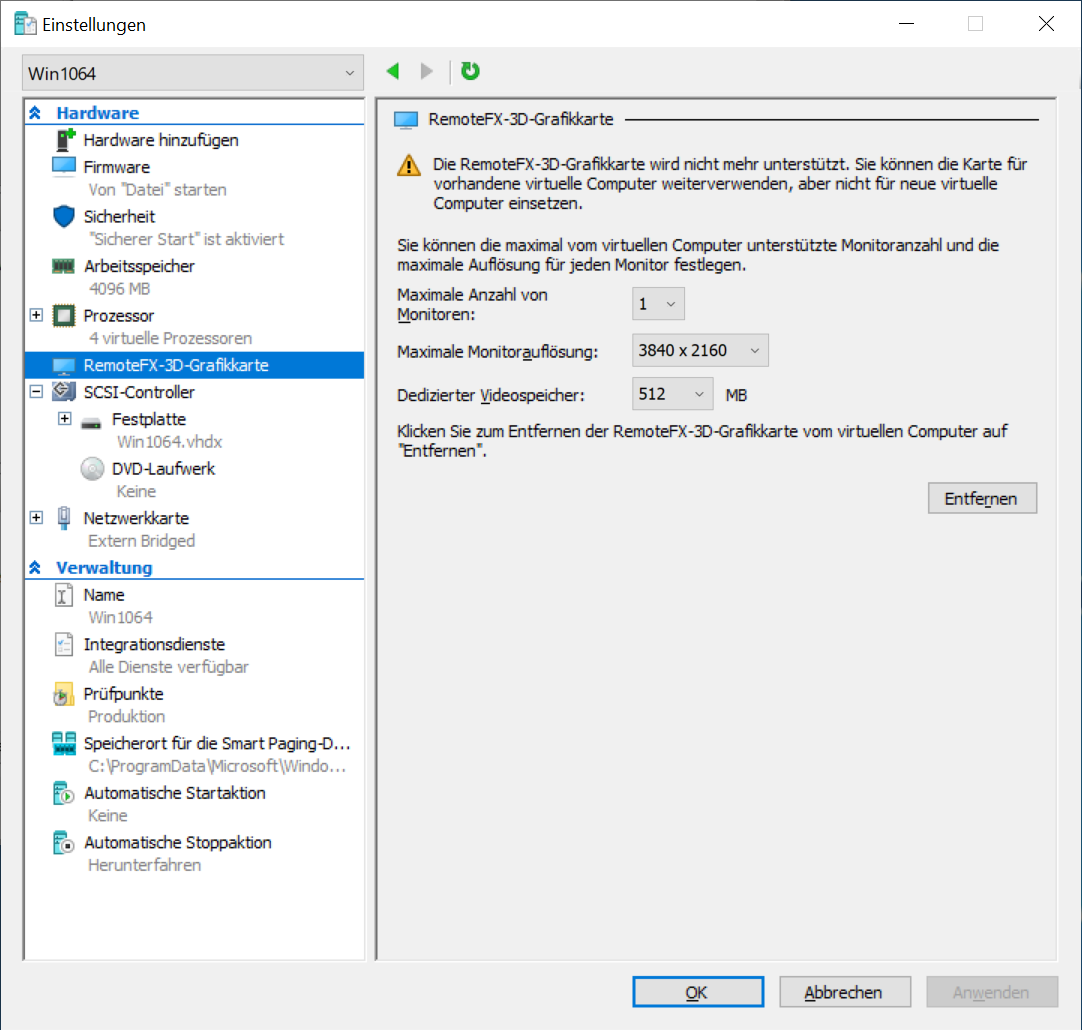Click the Integrationsdienste document icon
The height and width of the screenshot is (1030, 1082).
(63, 644)
